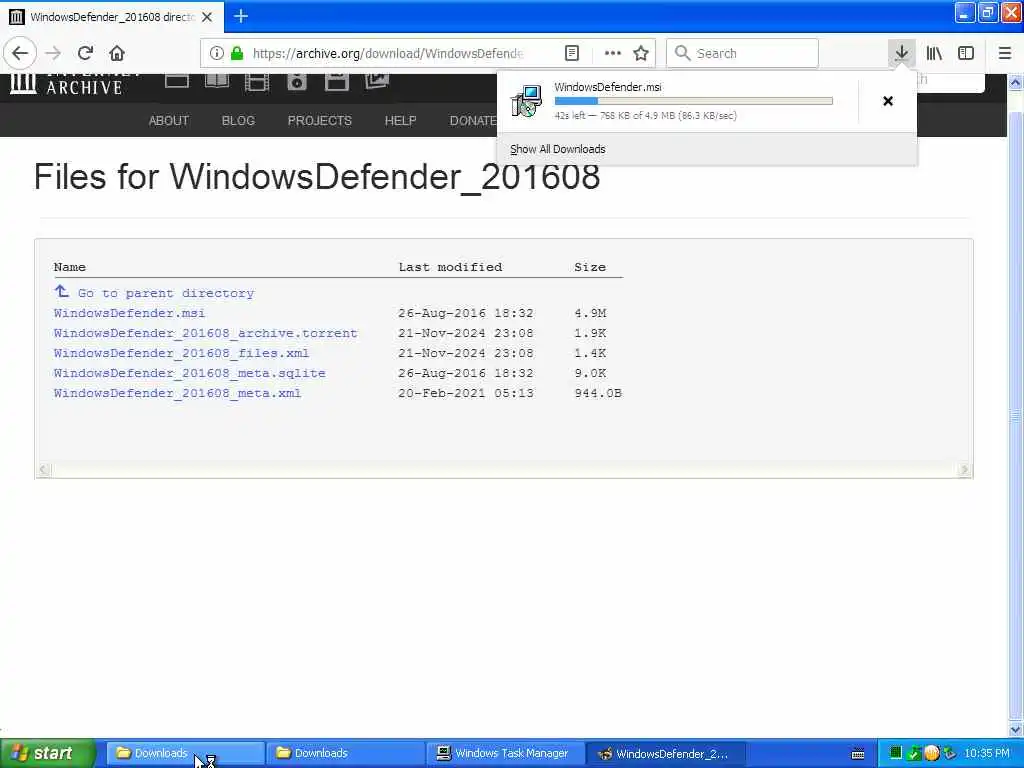Click the green CPU meter tray icon

coord(896,753)
